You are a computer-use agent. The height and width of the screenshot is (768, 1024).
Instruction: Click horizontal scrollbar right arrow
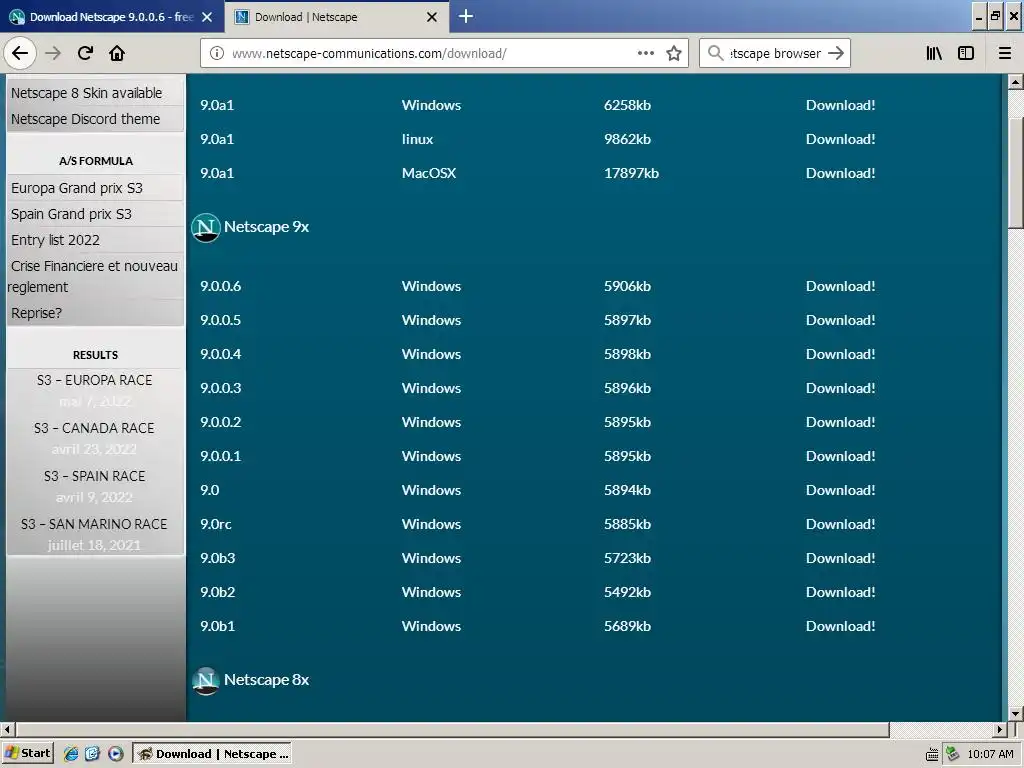pyautogui.click(x=1000, y=729)
